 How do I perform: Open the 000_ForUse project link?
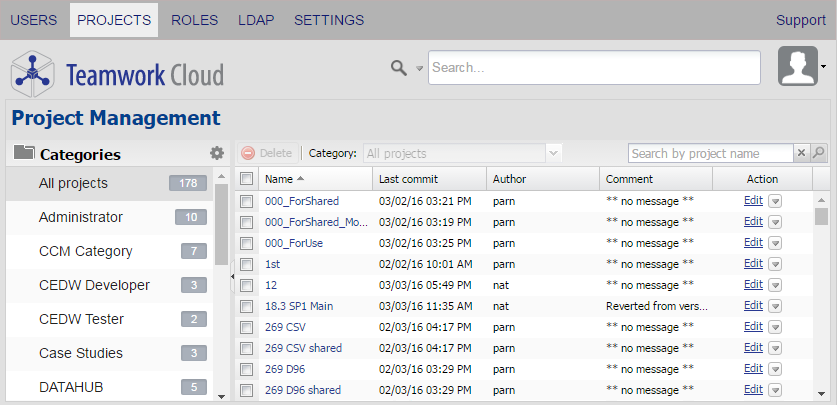[x=294, y=243]
